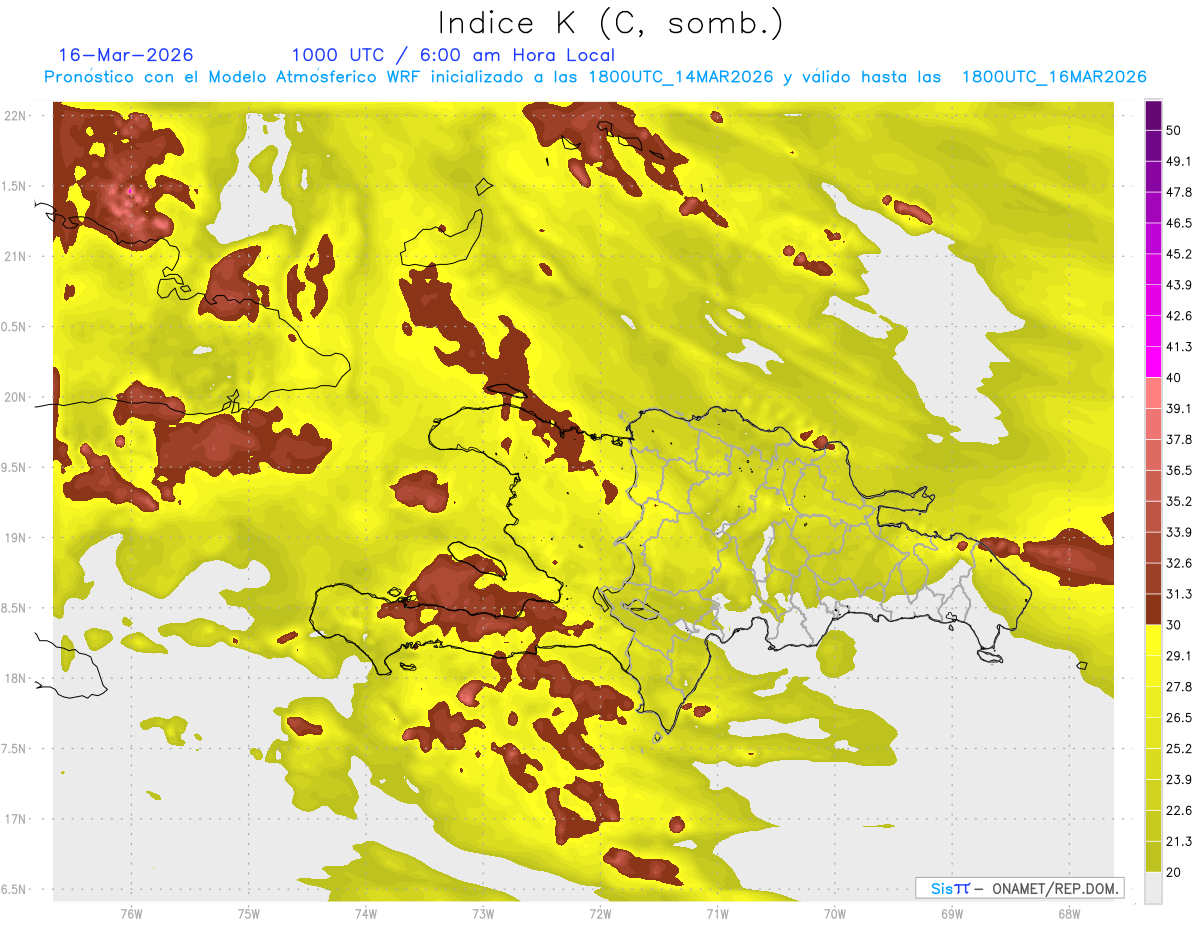
Task: Click the 17N latitude axis label
Action: coord(17,819)
